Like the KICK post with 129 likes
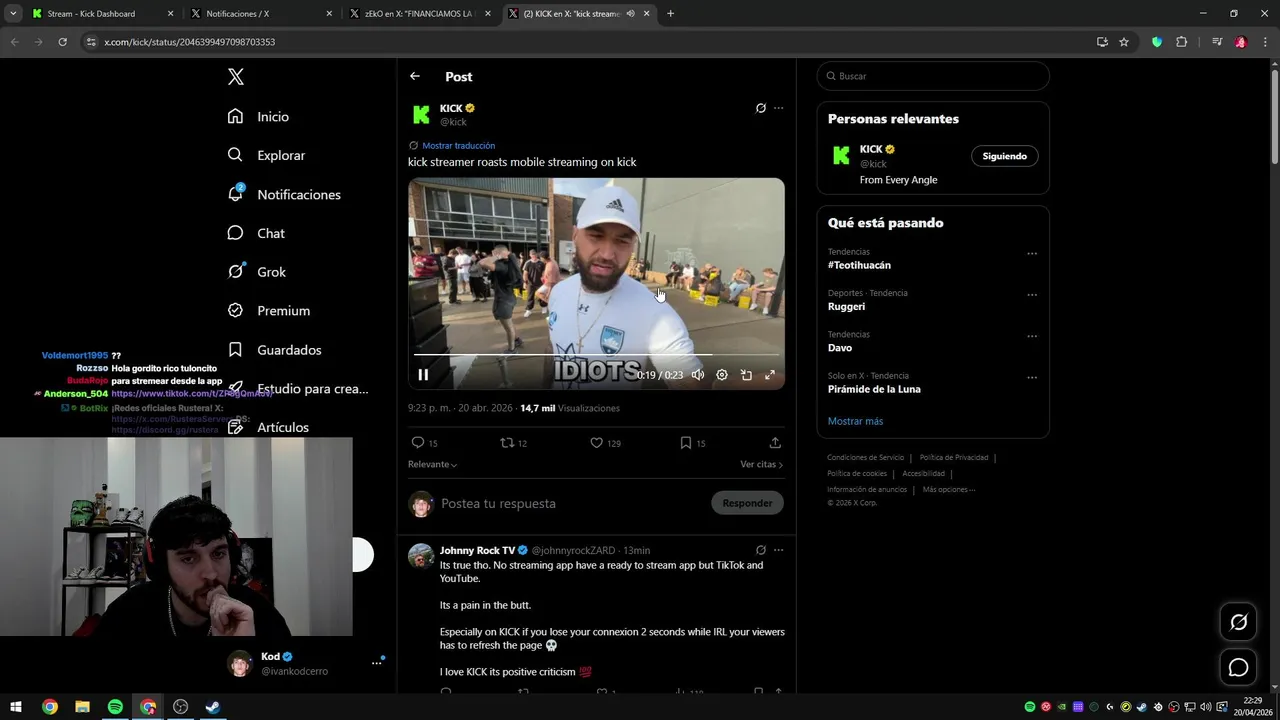 605,443
